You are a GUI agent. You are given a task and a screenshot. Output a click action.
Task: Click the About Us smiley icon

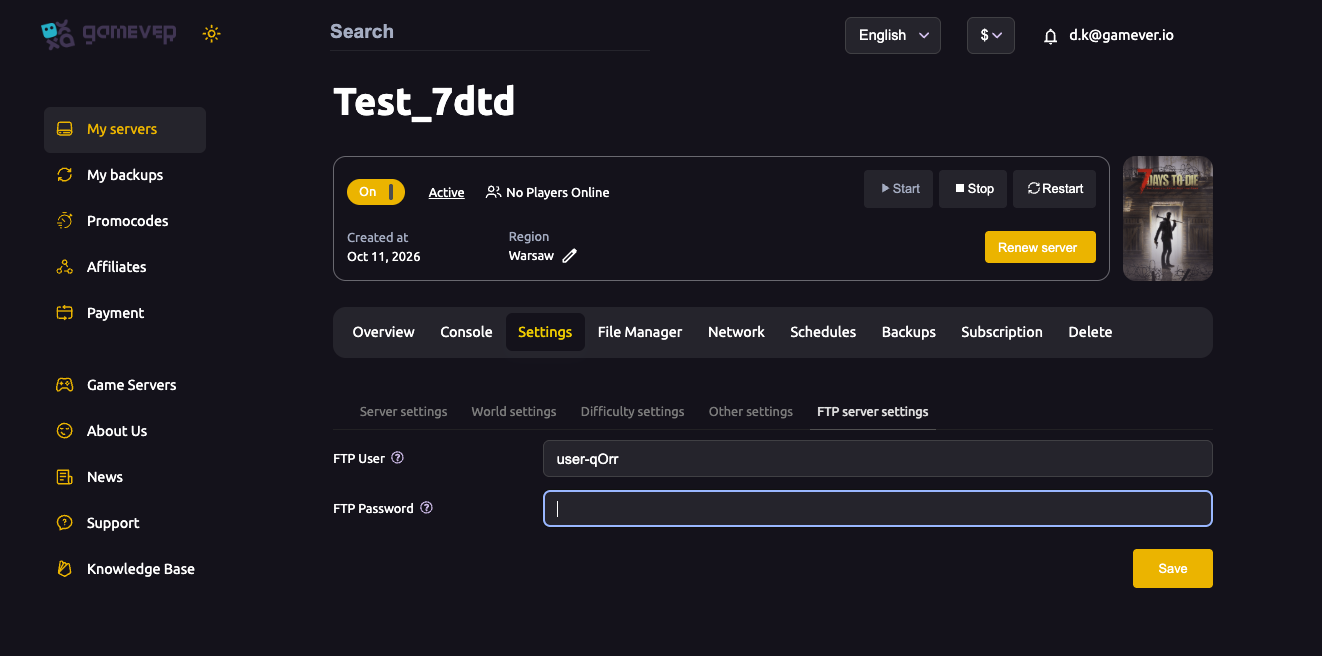coord(65,431)
